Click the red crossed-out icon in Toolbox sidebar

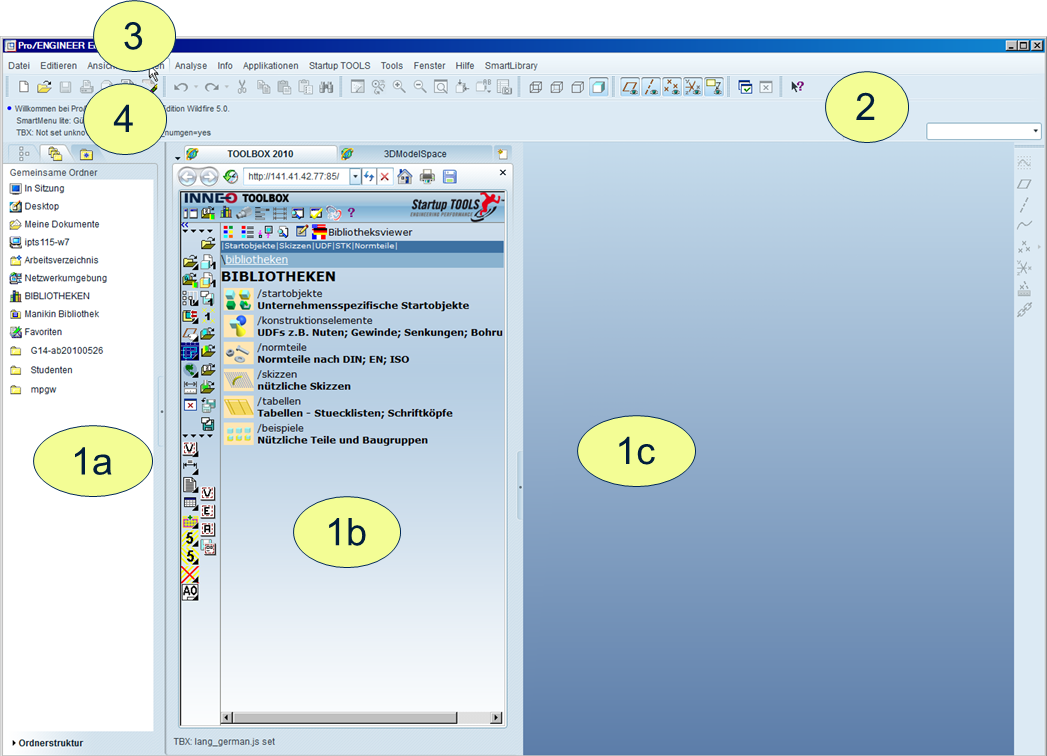point(190,574)
